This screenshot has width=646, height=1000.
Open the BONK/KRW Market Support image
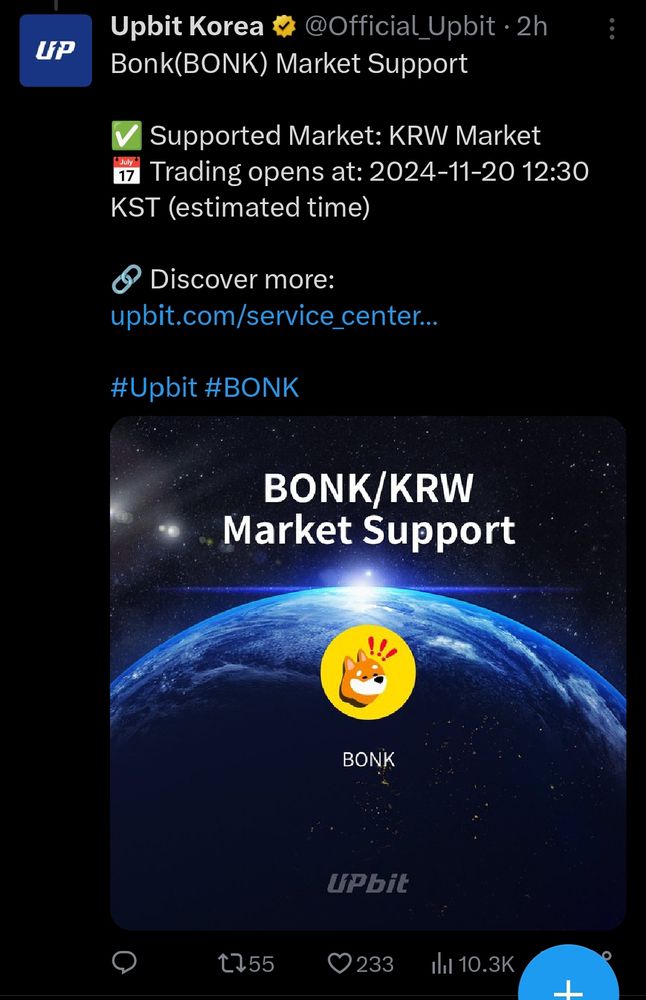(368, 673)
